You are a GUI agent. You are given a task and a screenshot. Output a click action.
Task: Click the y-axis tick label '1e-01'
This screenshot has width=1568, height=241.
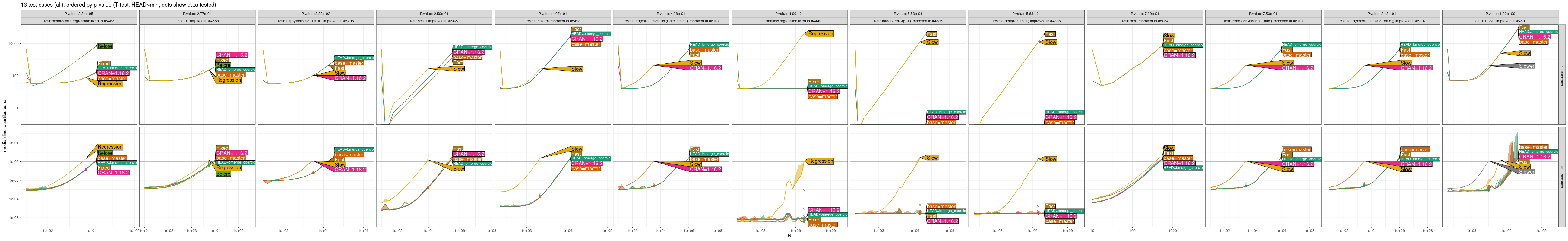pos(13,143)
